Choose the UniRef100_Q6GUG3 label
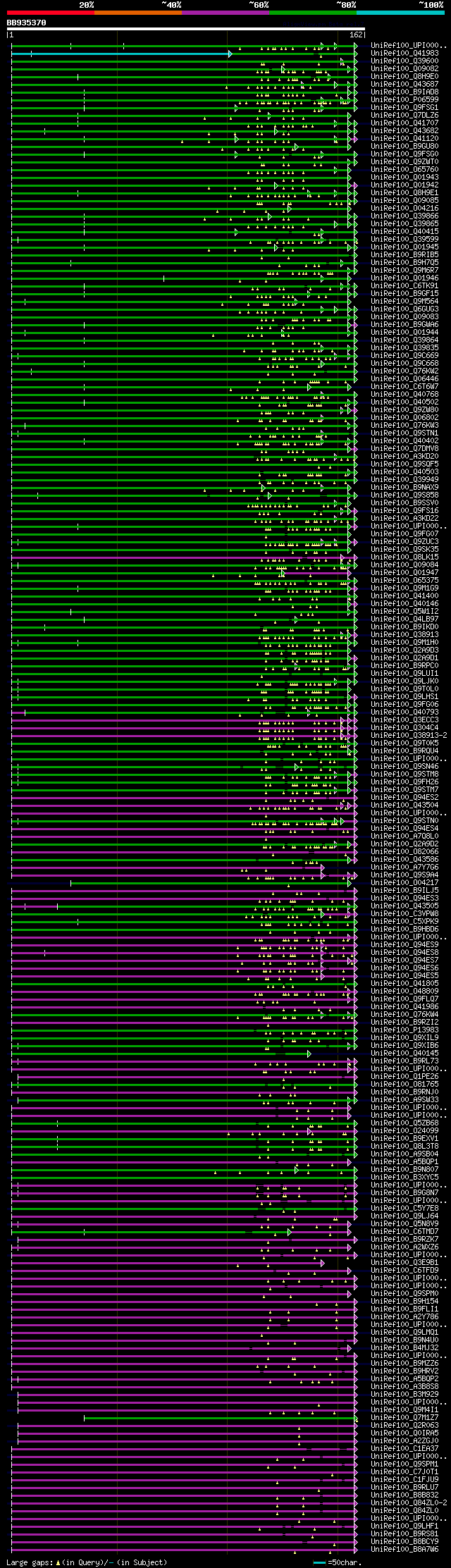The width and height of the screenshot is (451, 1568). (404, 309)
